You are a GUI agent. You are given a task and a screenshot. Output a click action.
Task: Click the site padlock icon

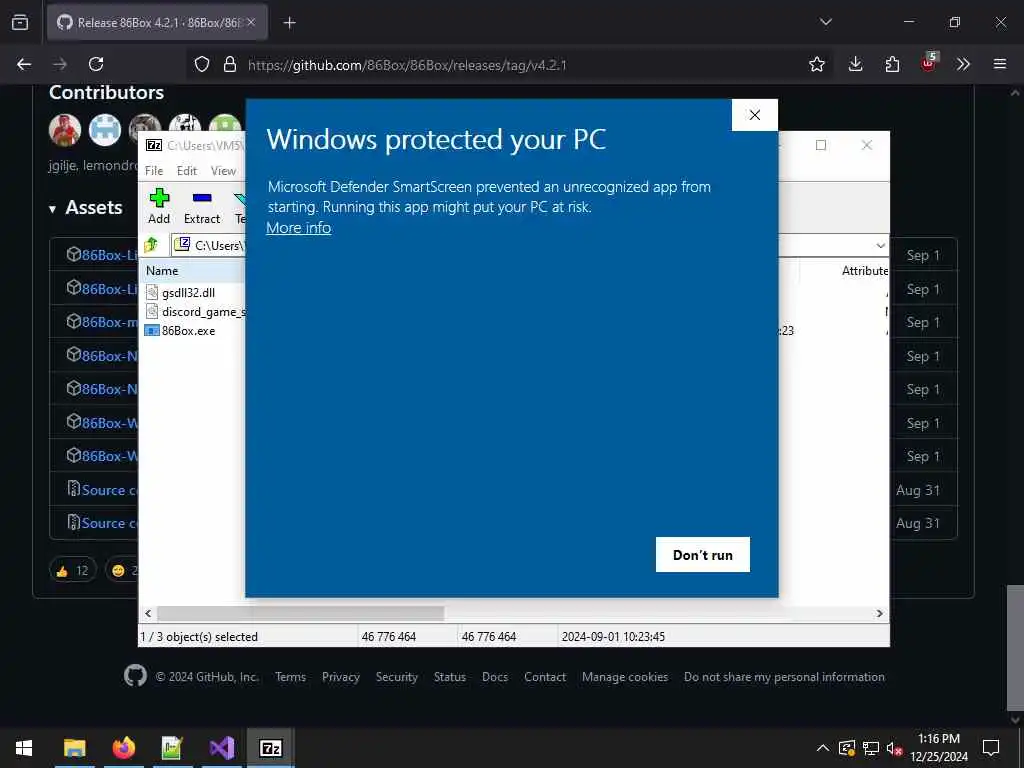(229, 64)
